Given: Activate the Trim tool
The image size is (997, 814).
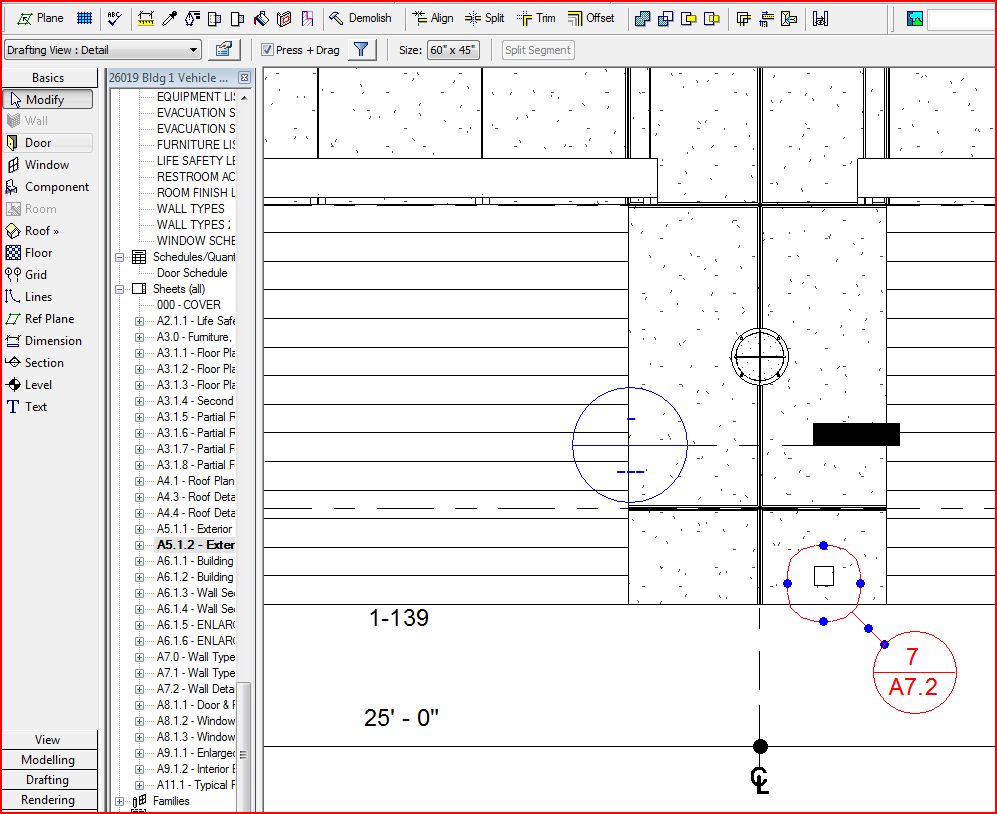Looking at the screenshot, I should pyautogui.click(x=536, y=18).
